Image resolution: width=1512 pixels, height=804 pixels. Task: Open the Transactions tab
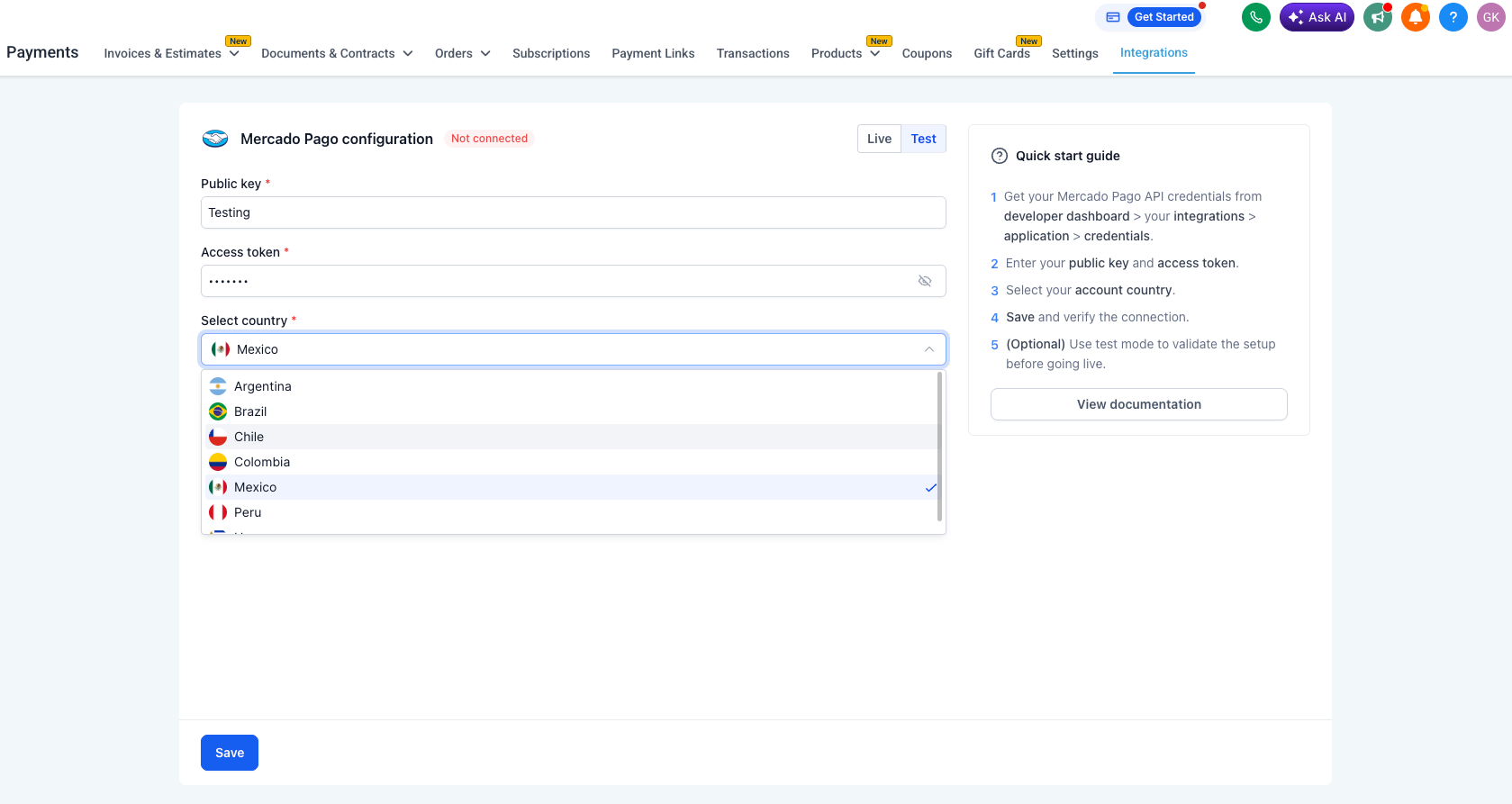[753, 53]
